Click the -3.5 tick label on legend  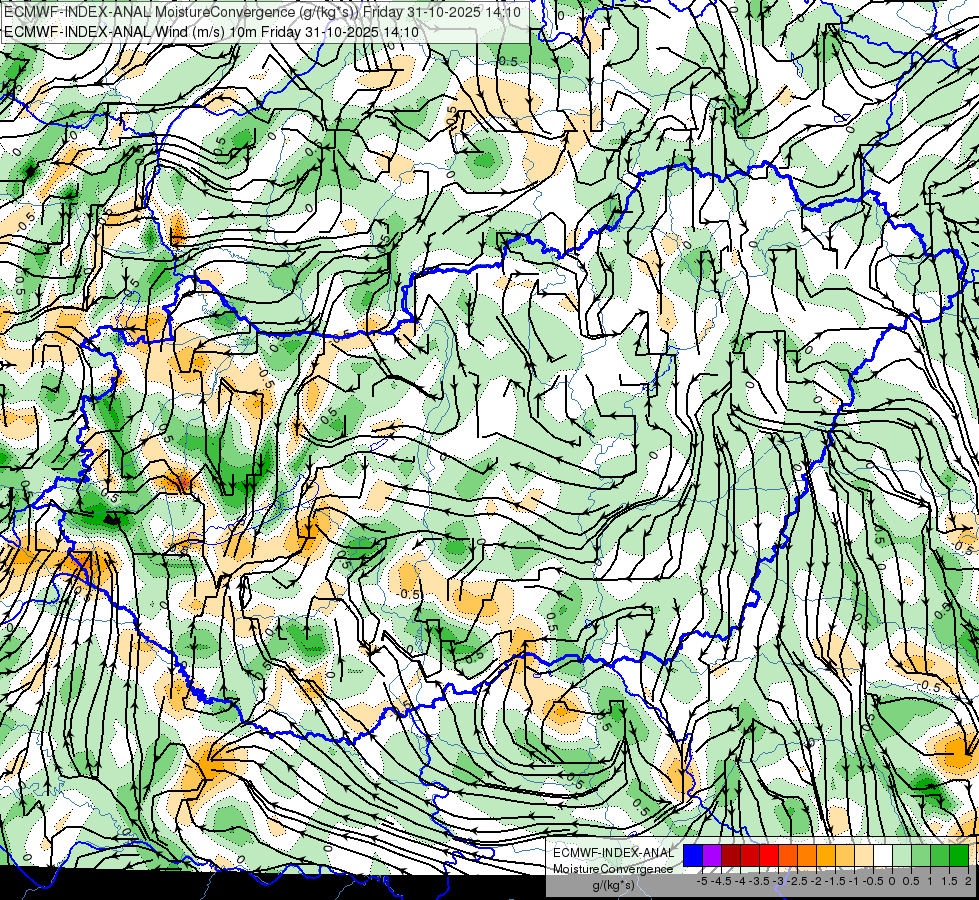click(759, 881)
